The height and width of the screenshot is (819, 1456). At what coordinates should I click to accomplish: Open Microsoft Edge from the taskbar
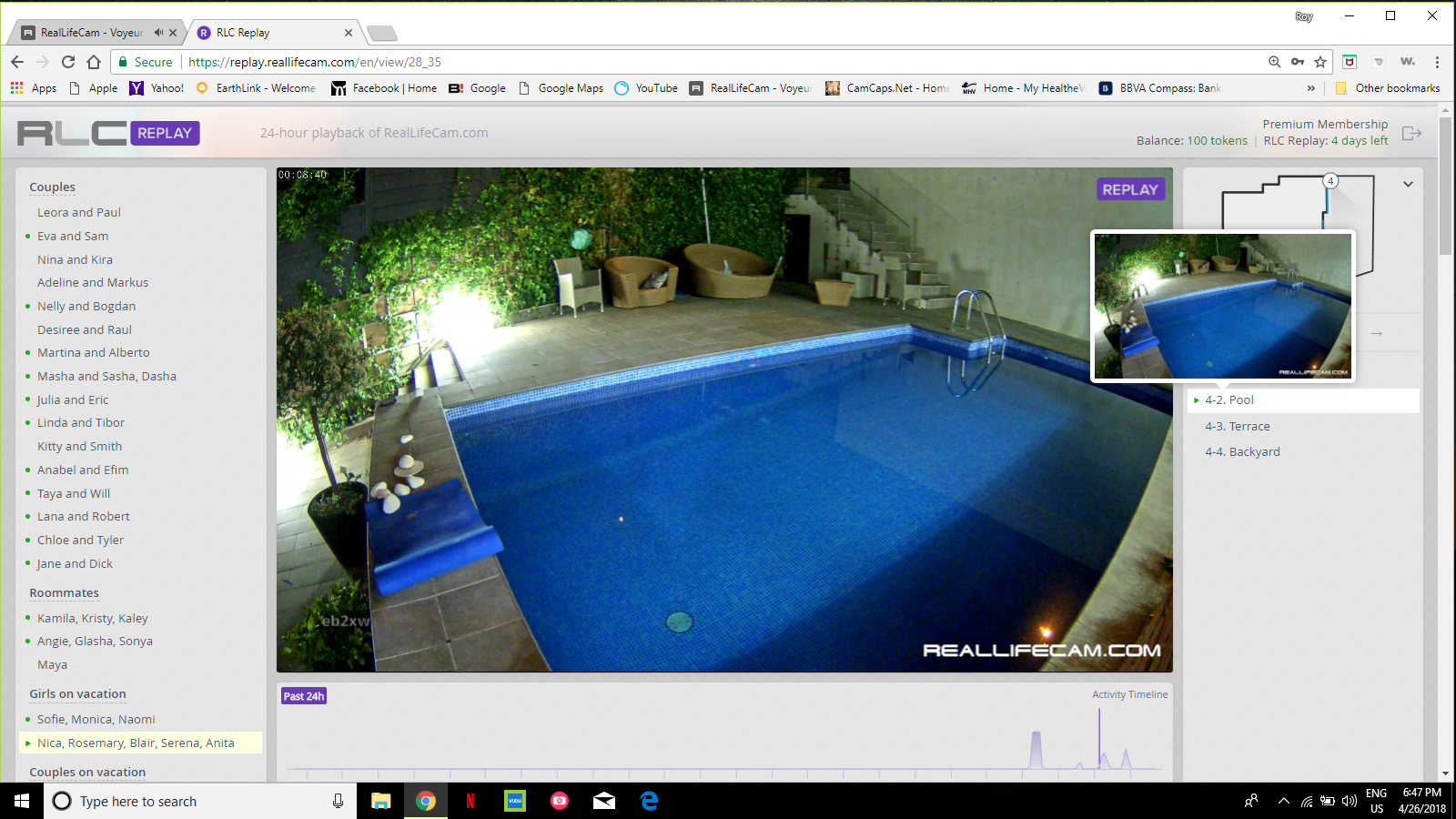[x=649, y=801]
